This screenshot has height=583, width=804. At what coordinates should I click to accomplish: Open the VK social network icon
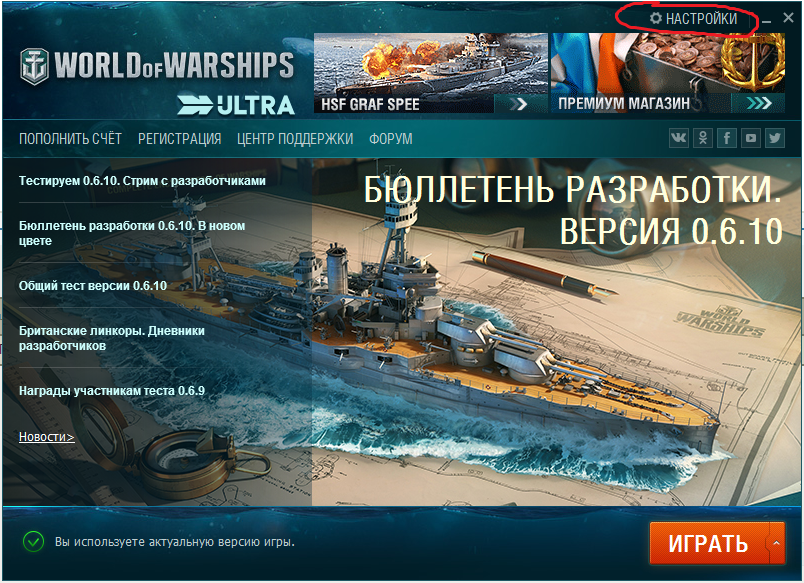[679, 138]
